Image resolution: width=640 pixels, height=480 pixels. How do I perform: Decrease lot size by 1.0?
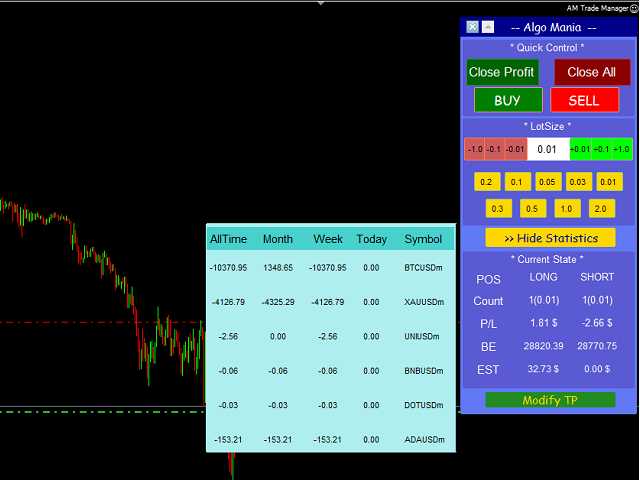475,149
